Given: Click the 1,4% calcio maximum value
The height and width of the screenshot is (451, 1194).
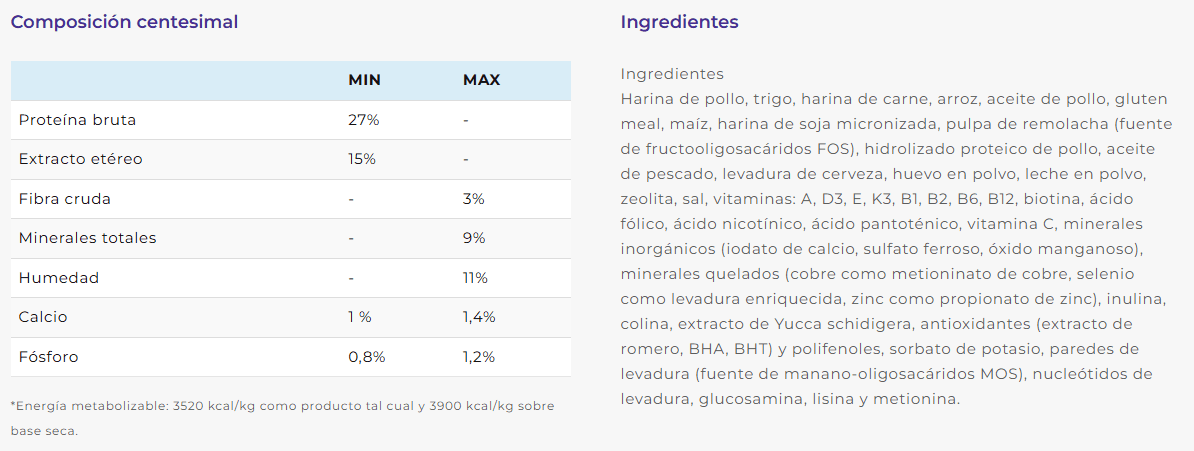Looking at the screenshot, I should click(479, 317).
